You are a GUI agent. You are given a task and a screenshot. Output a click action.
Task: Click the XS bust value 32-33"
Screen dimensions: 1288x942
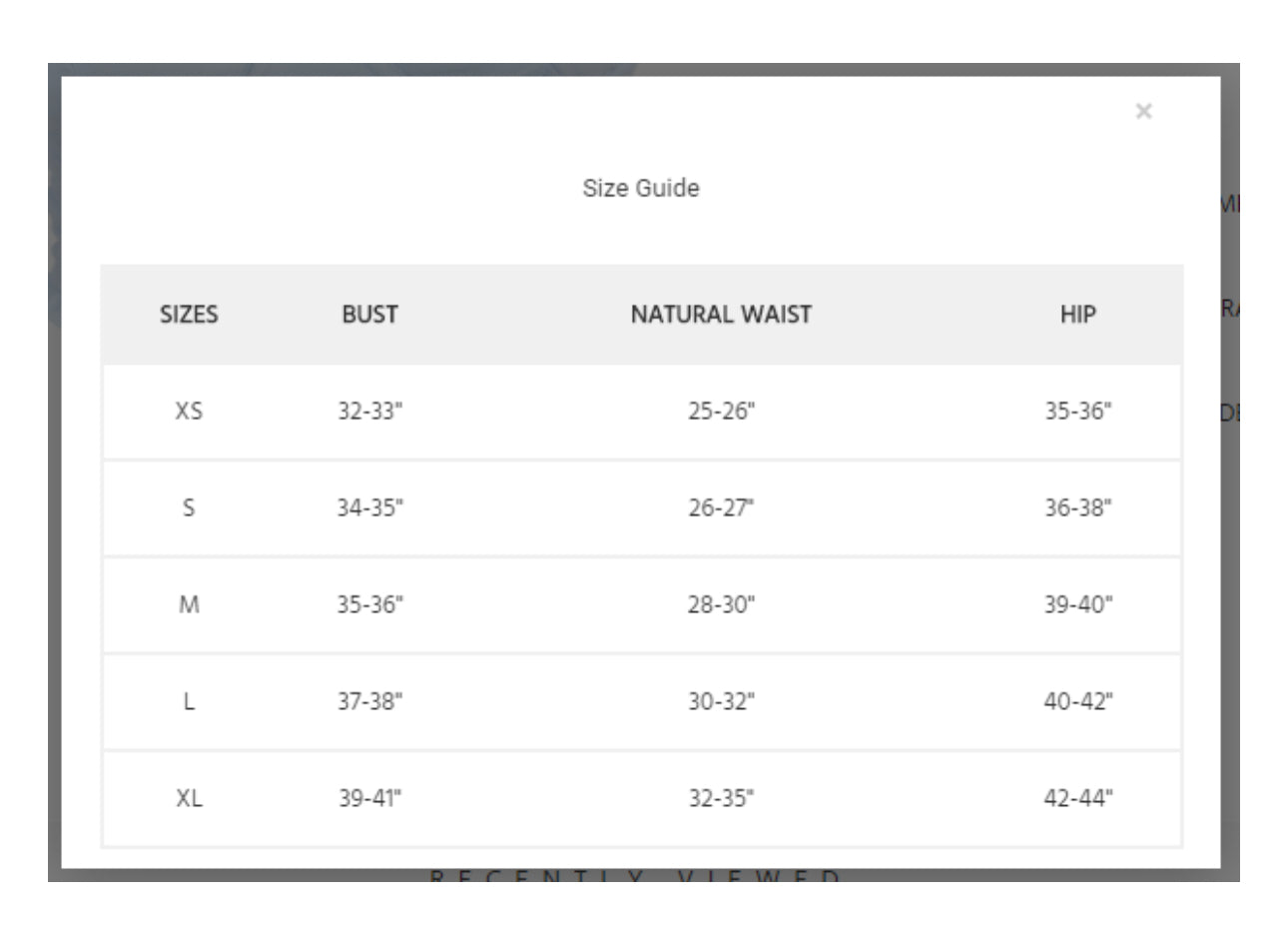(369, 411)
